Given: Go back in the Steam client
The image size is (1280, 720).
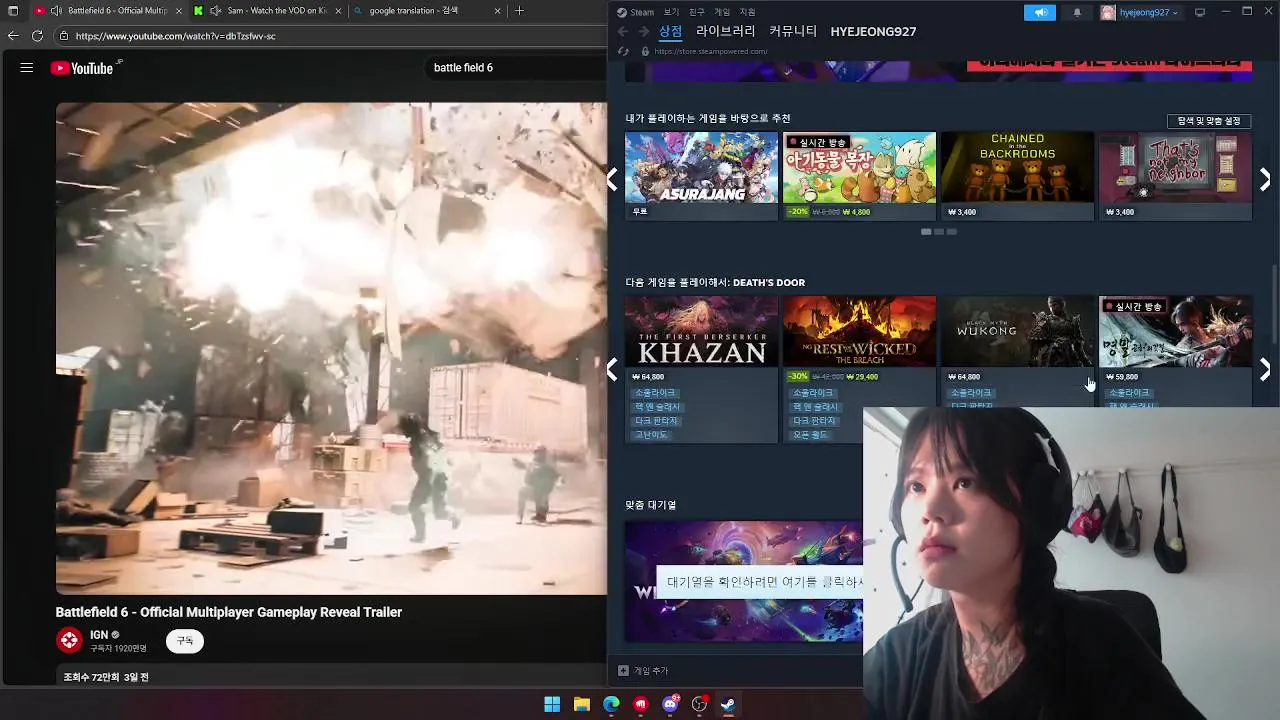Looking at the screenshot, I should [x=623, y=32].
